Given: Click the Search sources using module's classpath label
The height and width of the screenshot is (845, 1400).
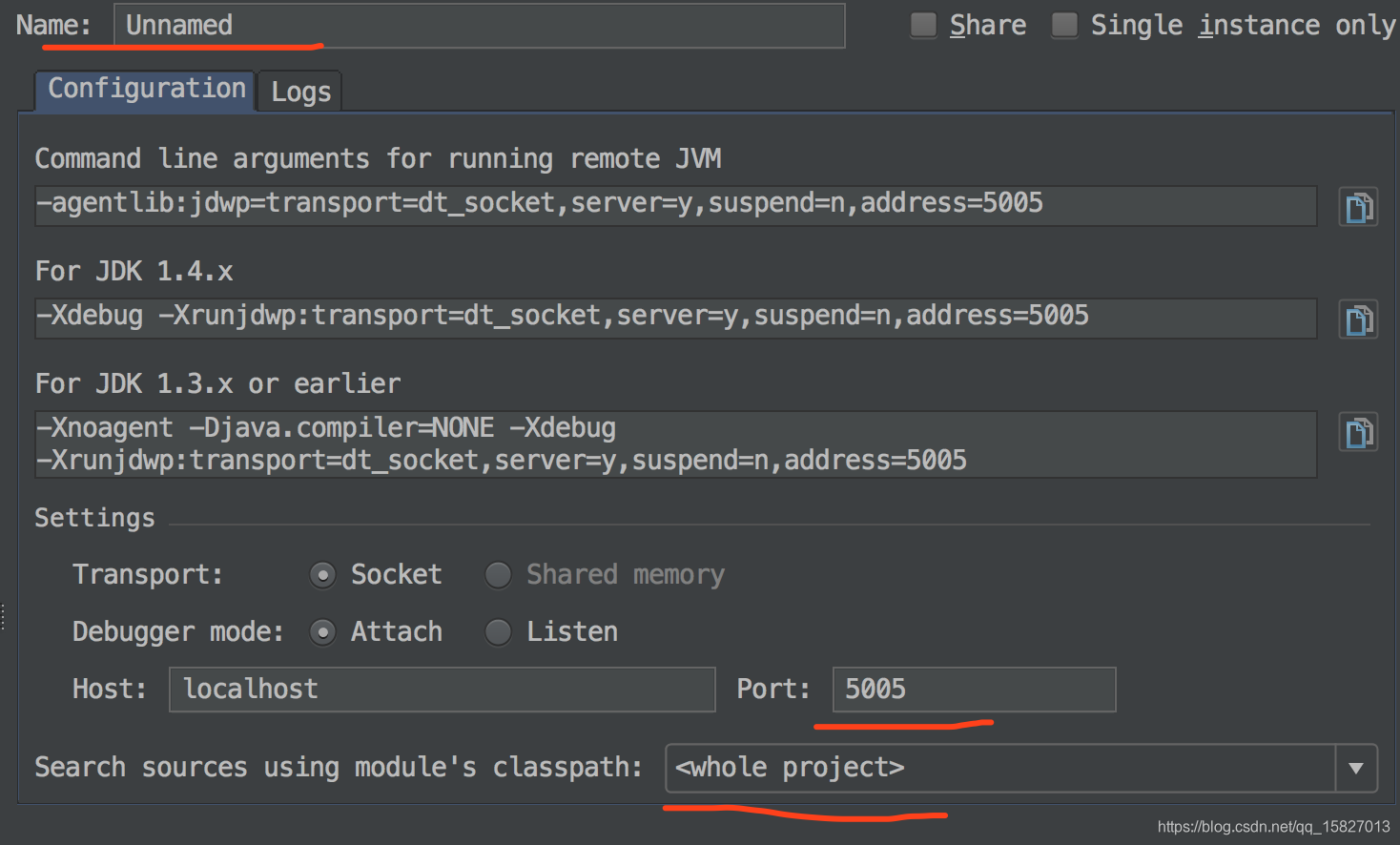Looking at the screenshot, I should pos(339,768).
